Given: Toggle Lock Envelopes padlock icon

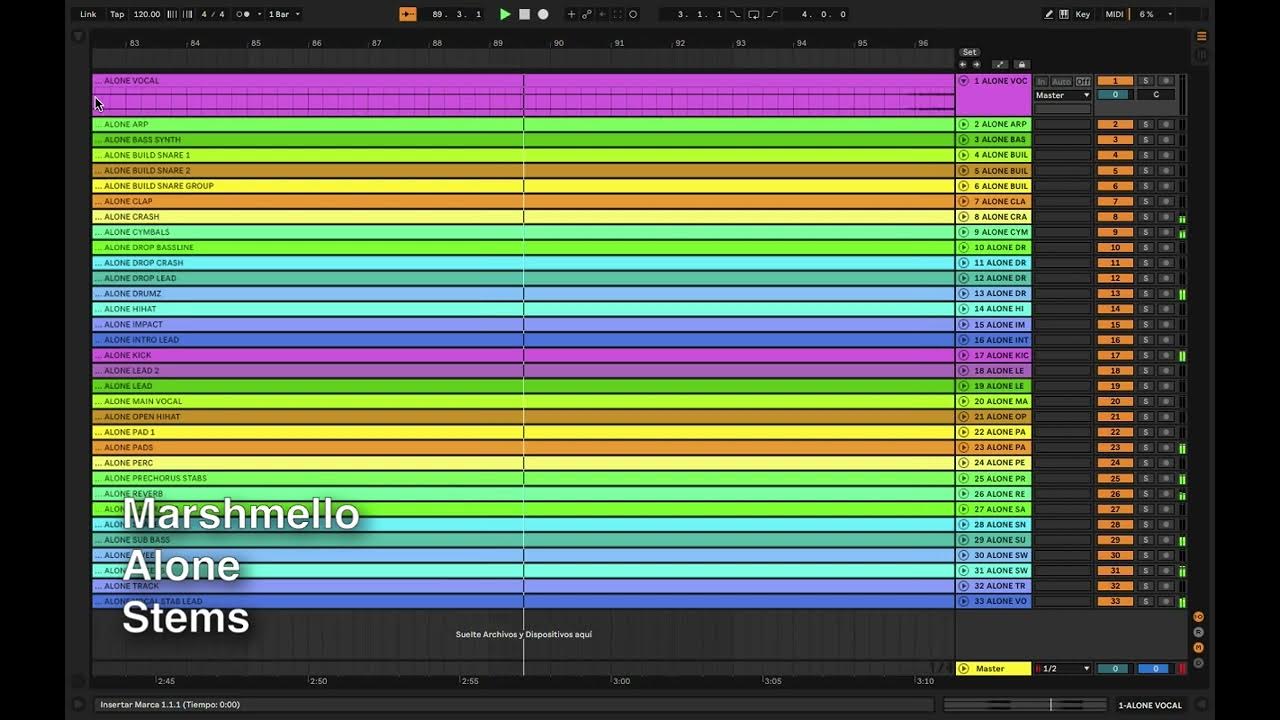Looking at the screenshot, I should click(1021, 64).
